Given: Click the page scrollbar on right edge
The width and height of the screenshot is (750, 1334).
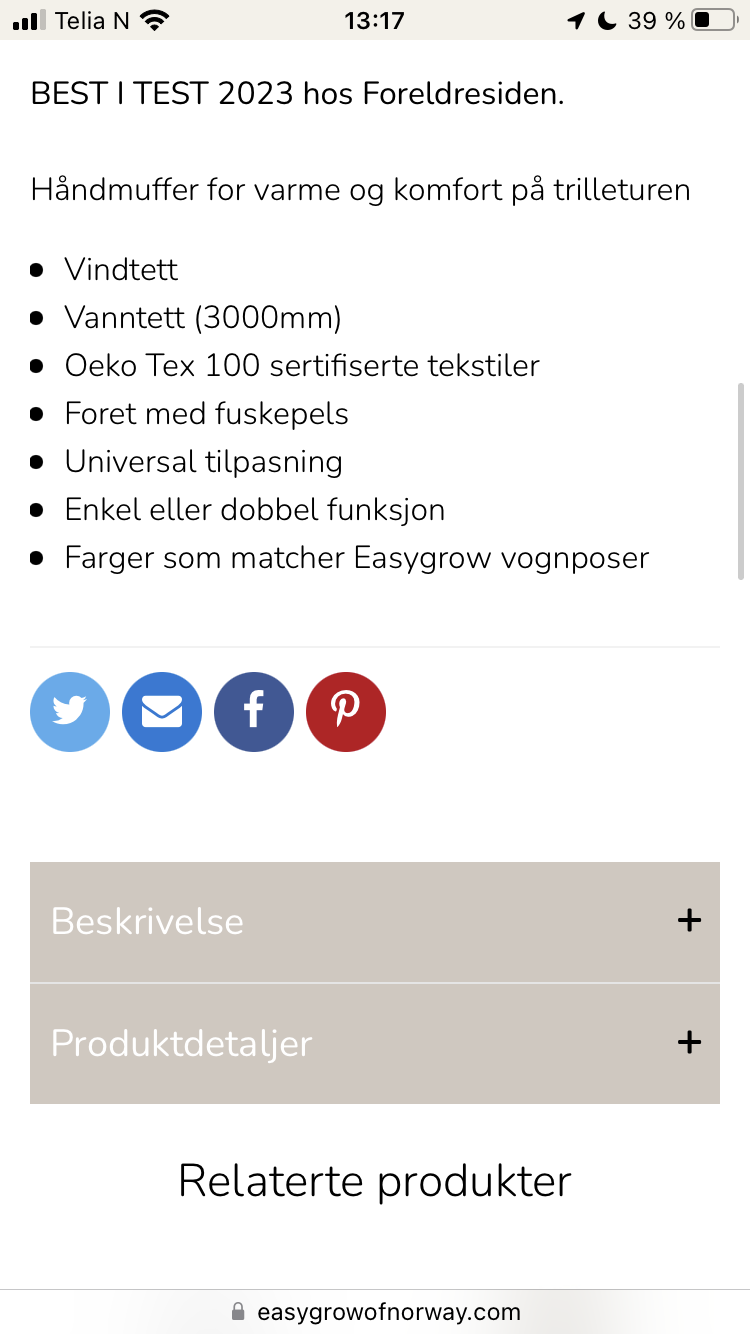Looking at the screenshot, I should tap(741, 480).
